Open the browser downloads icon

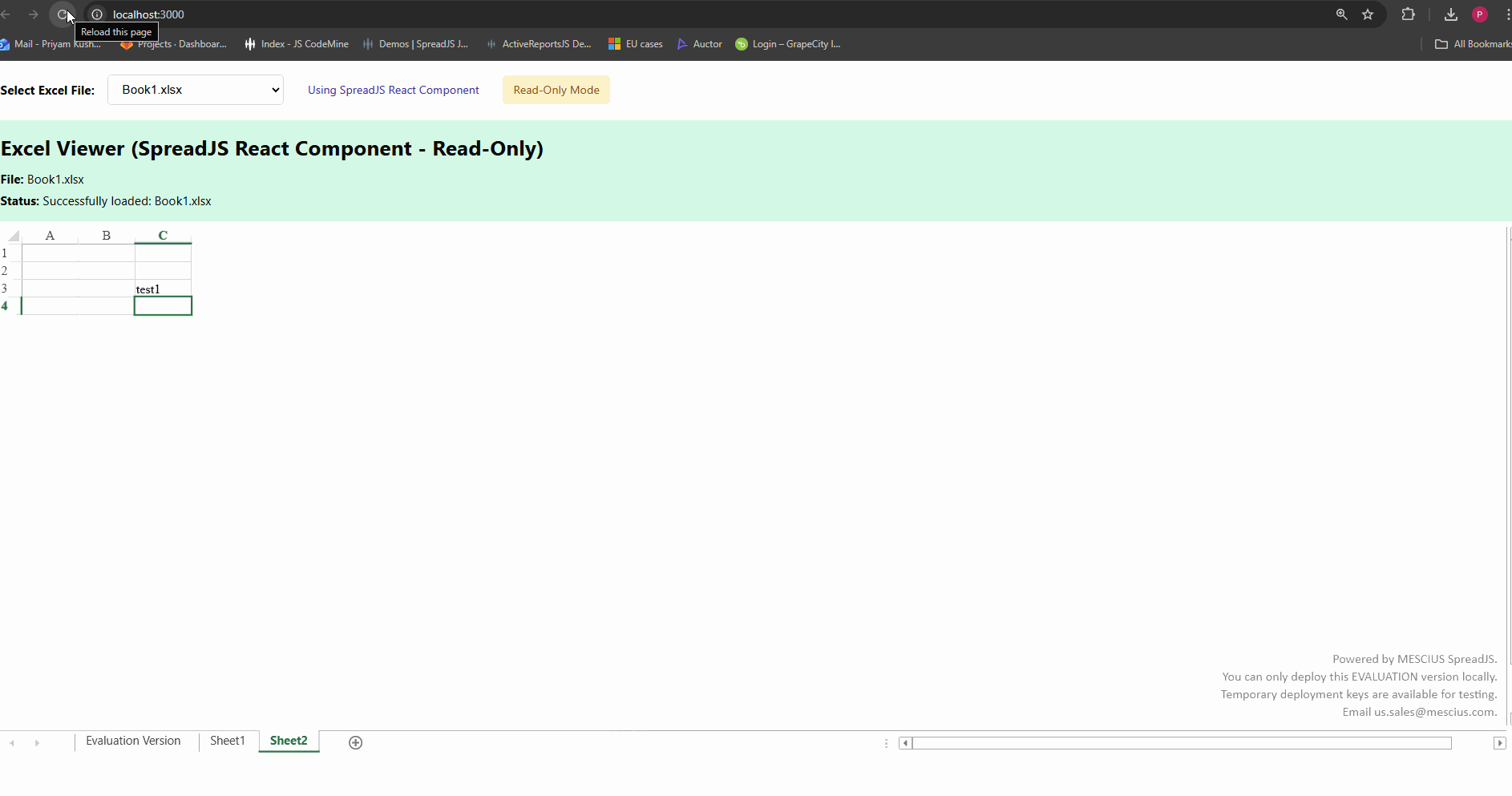pos(1450,14)
